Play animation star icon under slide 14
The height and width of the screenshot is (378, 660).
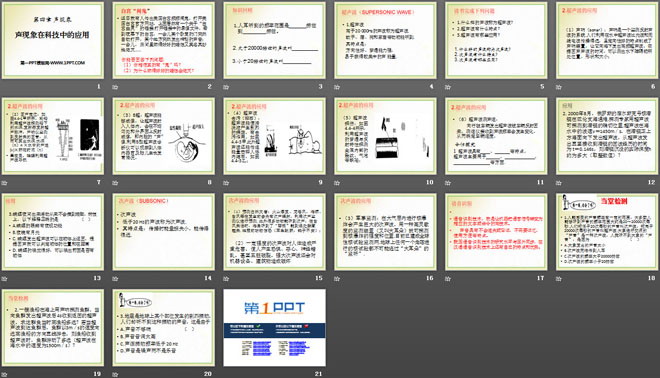115,278
